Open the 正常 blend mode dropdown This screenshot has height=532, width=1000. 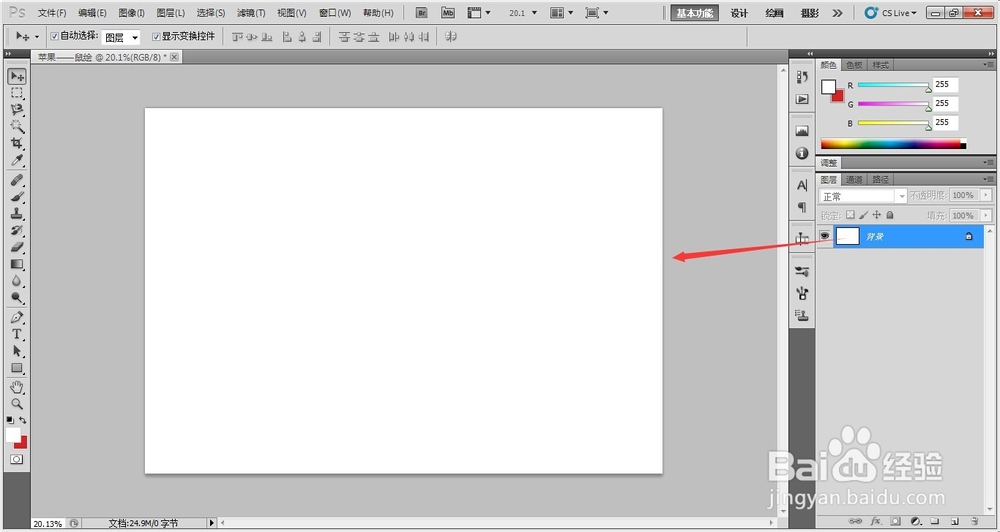(863, 196)
